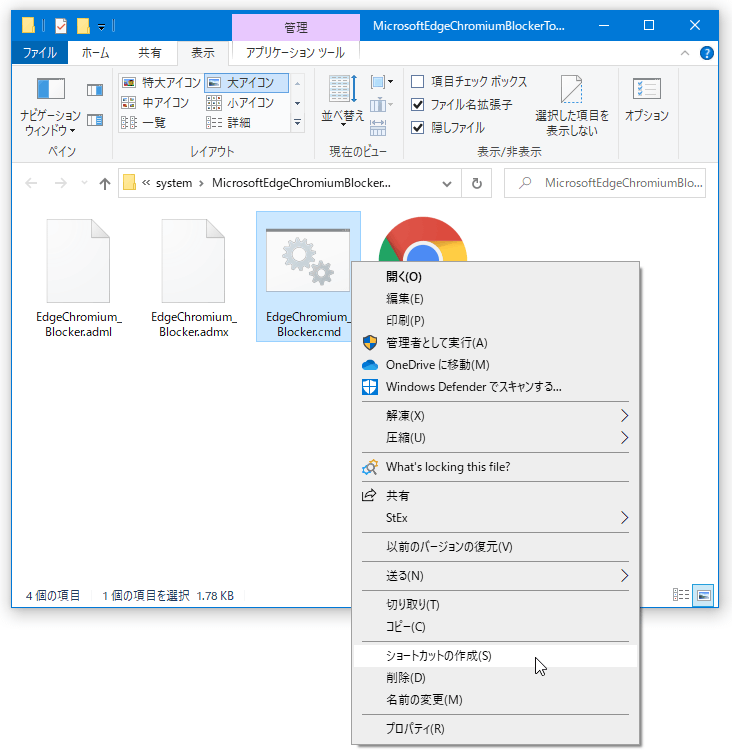Expand the 解凍(X) submenu
Viewport: 732px width, 756px height.
(x=495, y=416)
